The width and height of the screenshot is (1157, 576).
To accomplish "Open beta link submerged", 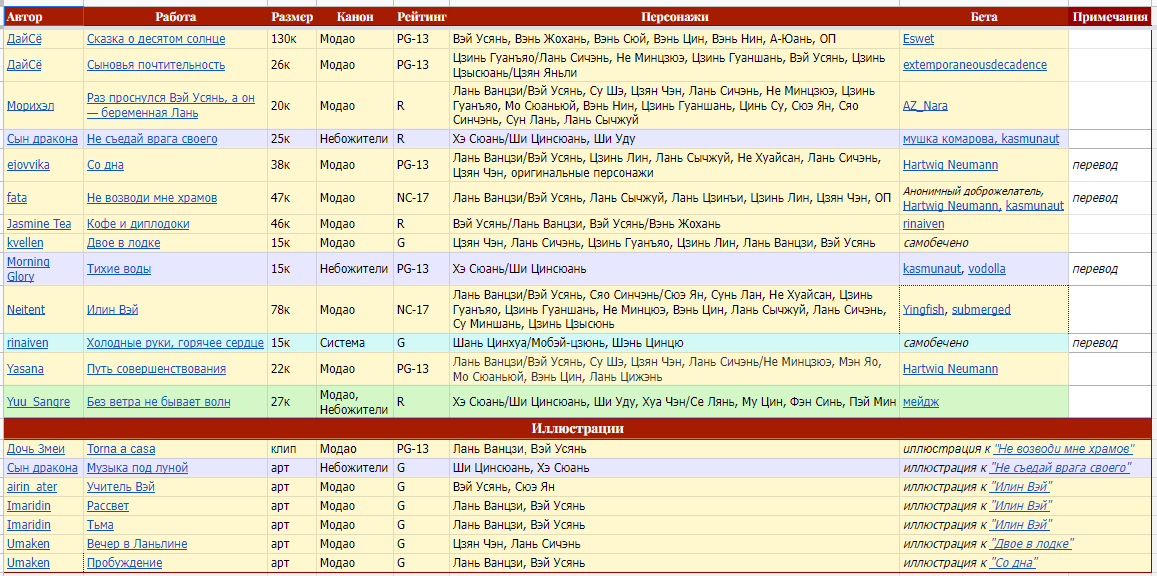I will (x=981, y=310).
